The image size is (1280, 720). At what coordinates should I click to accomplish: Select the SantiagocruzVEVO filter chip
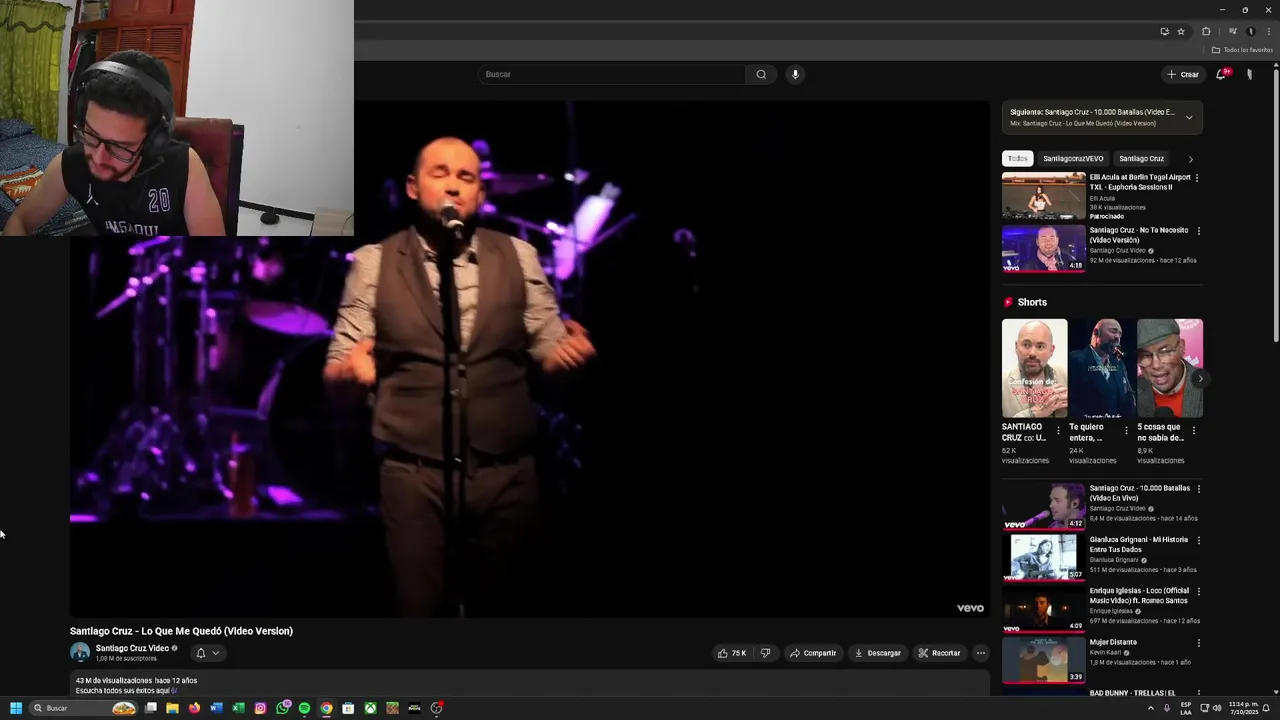1073,158
